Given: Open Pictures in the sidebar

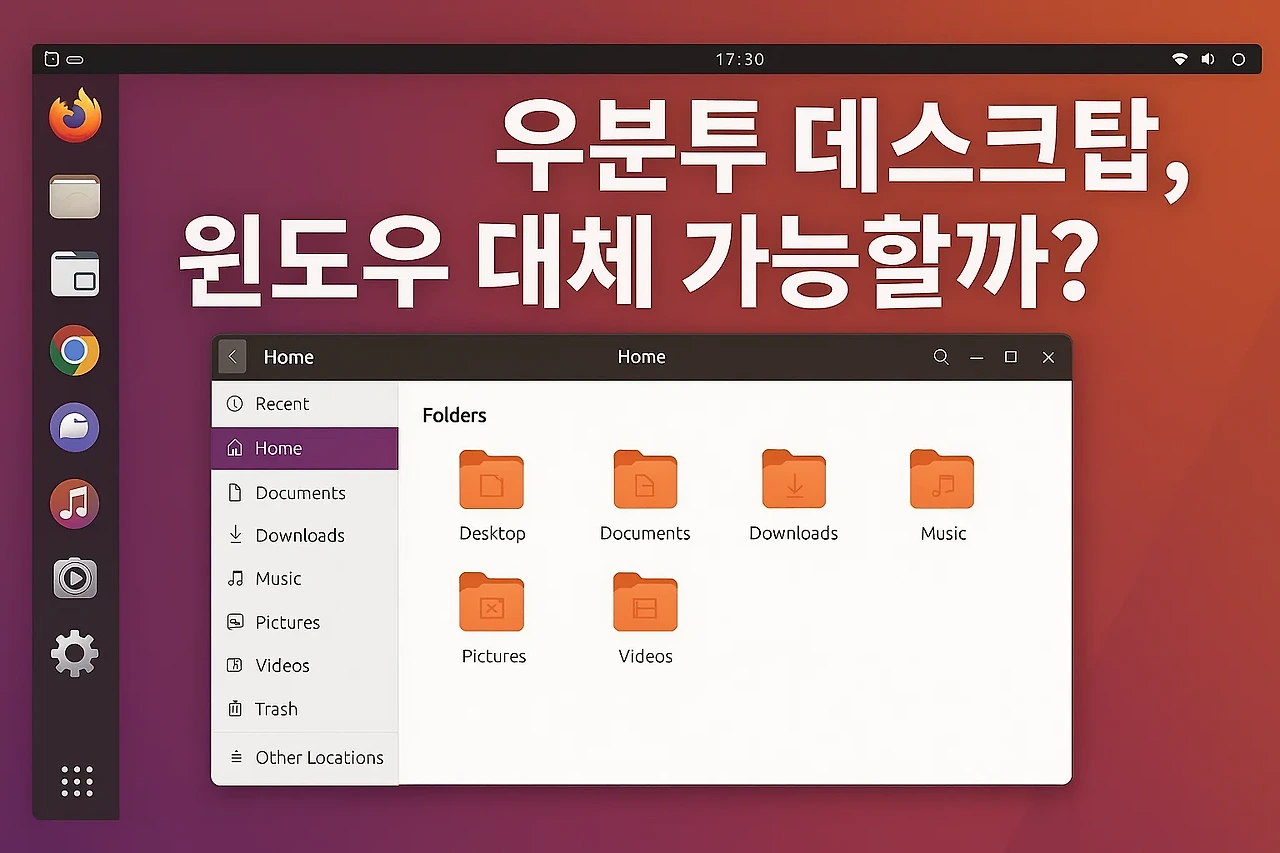Looking at the screenshot, I should point(305,622).
